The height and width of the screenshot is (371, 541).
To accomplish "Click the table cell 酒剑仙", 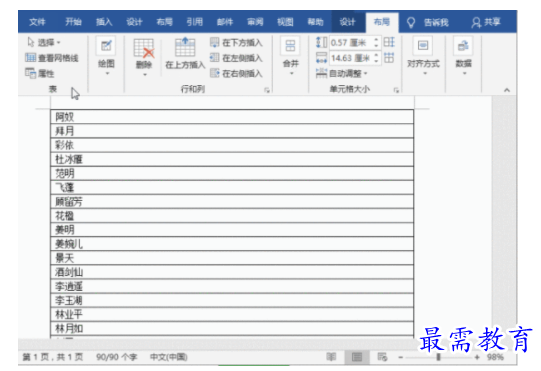I will pos(232,272).
